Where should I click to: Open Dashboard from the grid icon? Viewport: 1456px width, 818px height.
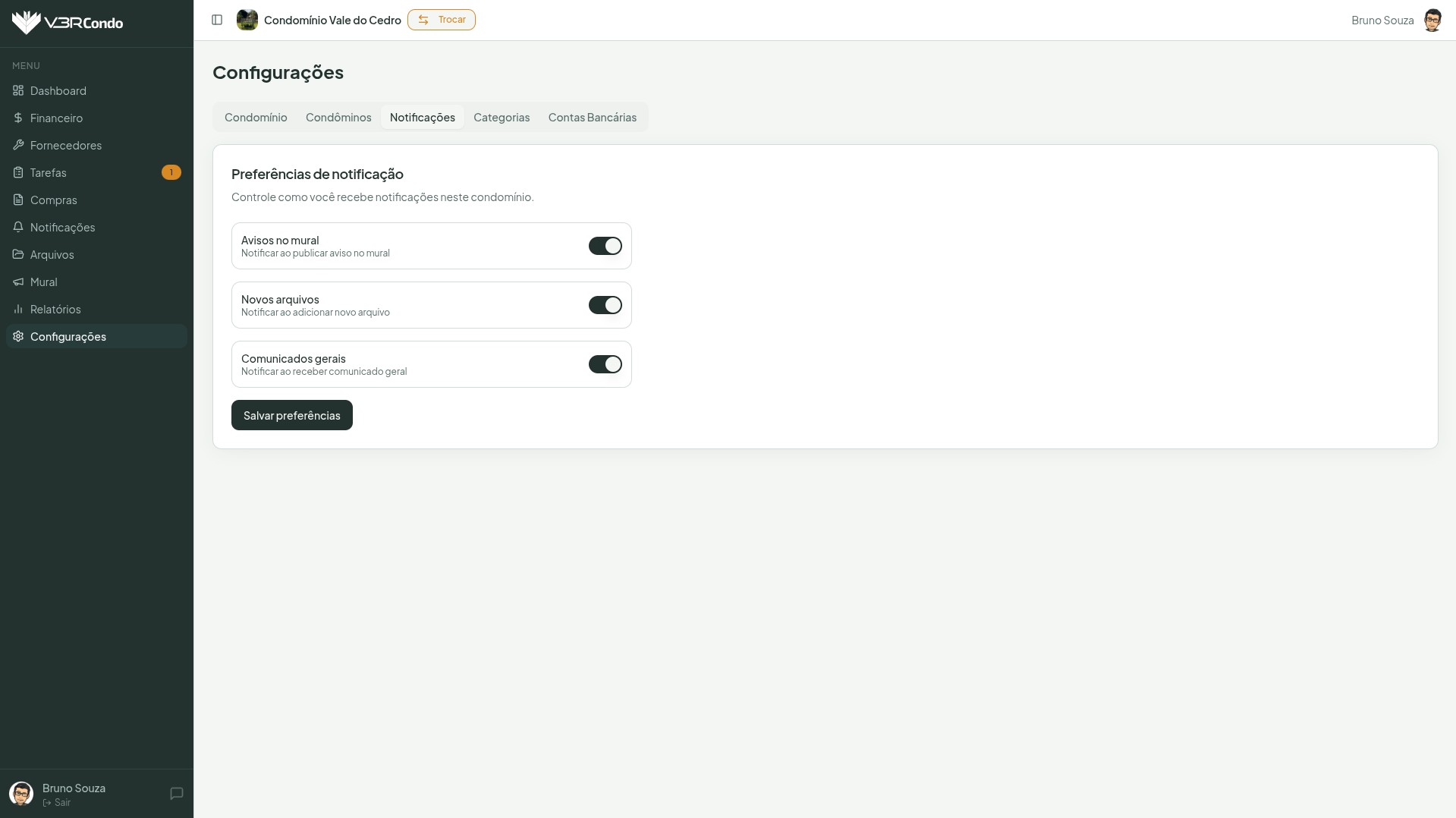(18, 90)
